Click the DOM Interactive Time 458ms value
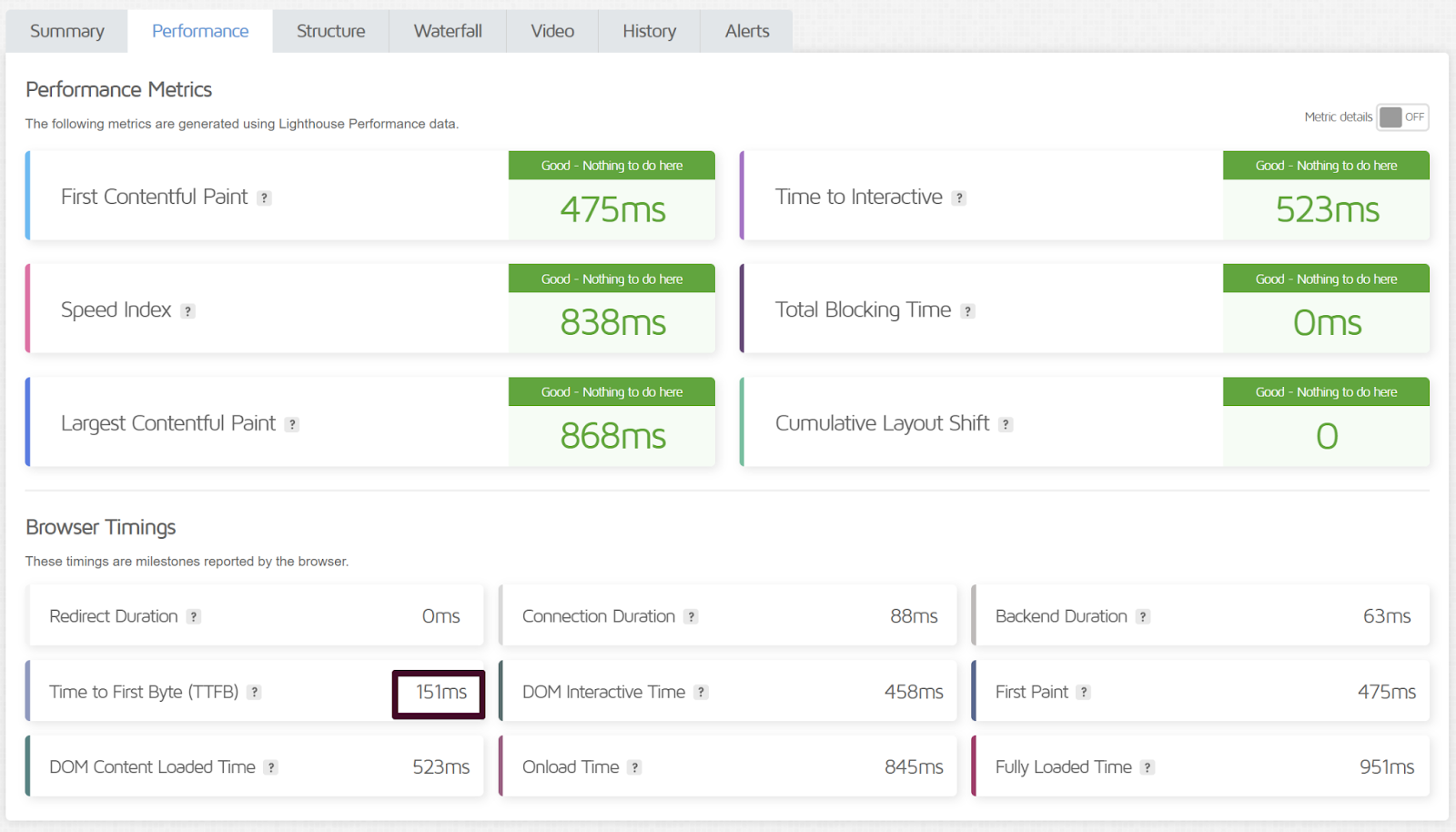The height and width of the screenshot is (832, 1456). point(914,692)
